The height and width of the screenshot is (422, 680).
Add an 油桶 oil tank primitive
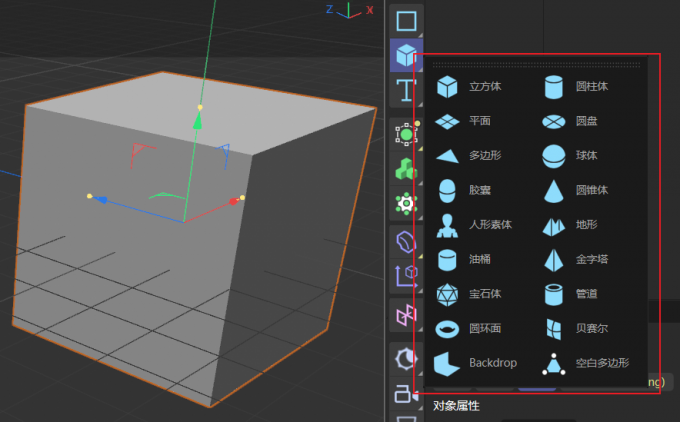(x=463, y=259)
